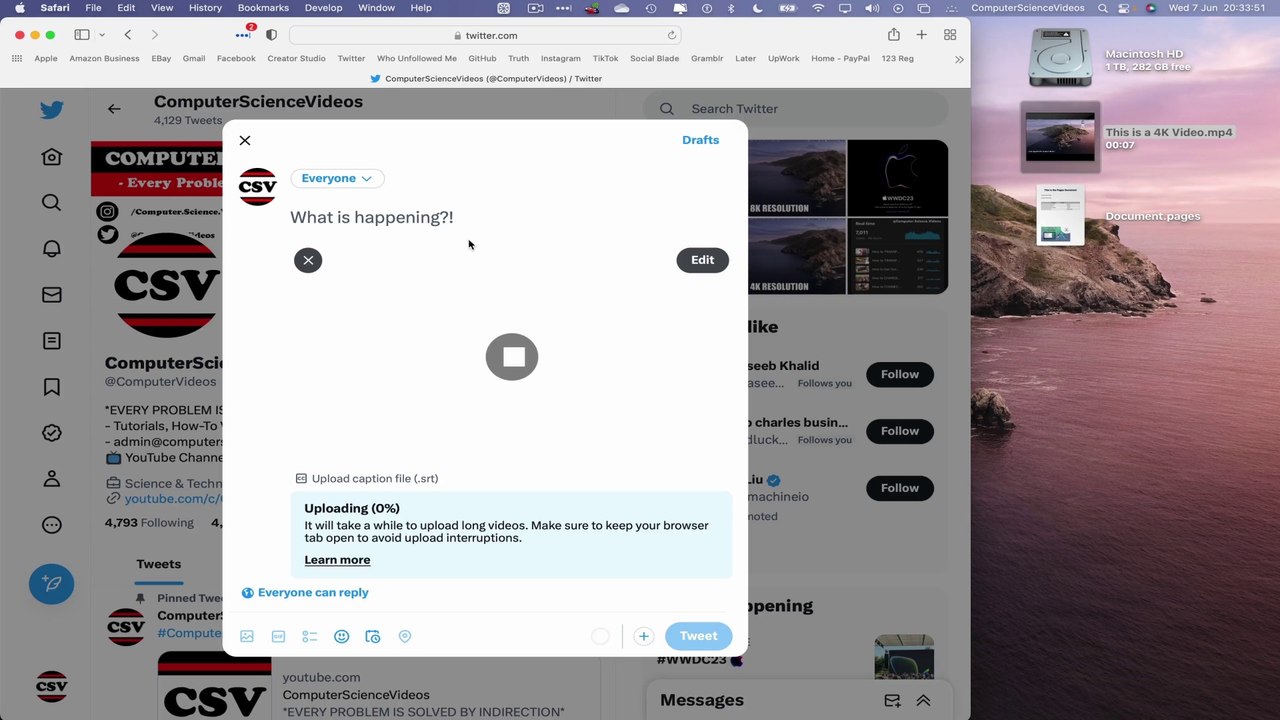Screen dimensions: 1280x720
Task: Add a GIF to the tweet
Action: pos(278,636)
